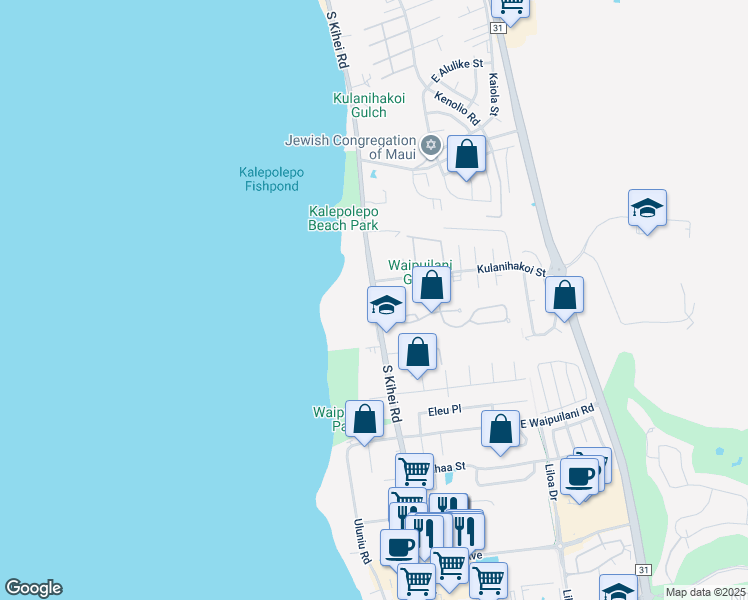Click the bottom route 31 highway shield

(x=644, y=570)
